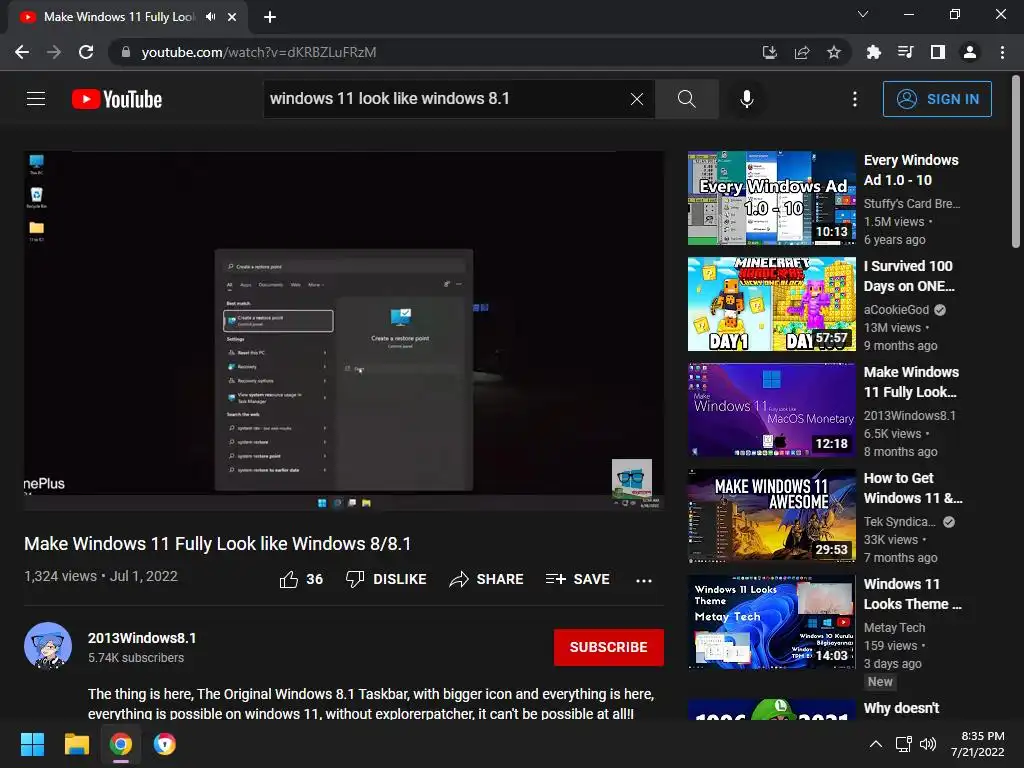The image size is (1024, 768).
Task: Click the magnifier search button
Action: 686,99
